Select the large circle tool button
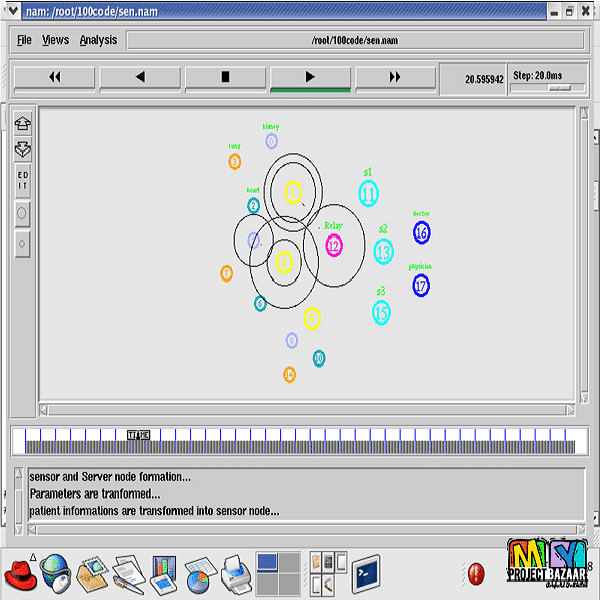 [22, 213]
